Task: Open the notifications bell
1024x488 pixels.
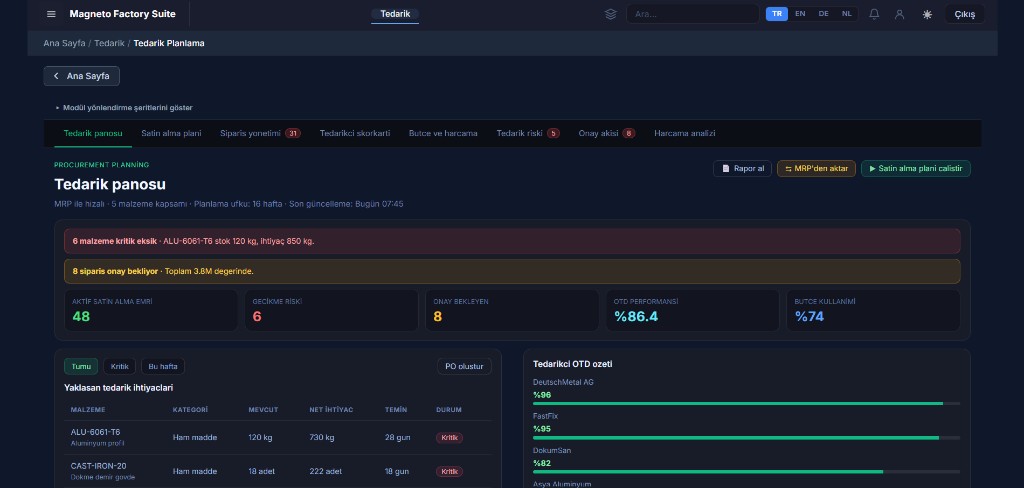Action: (x=874, y=14)
